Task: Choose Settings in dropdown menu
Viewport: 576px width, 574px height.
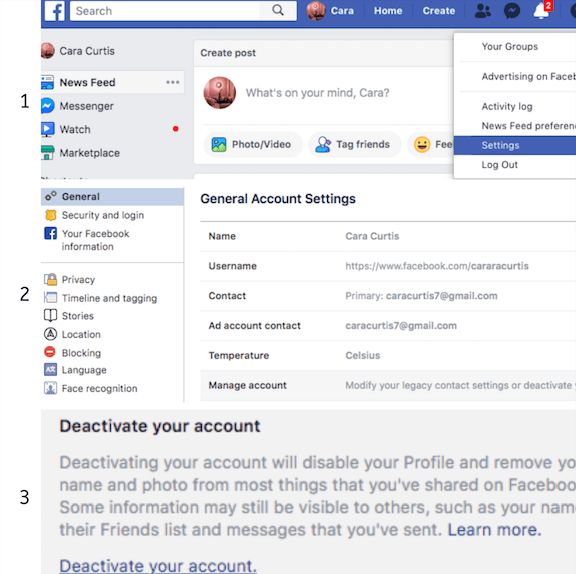Action: (515, 145)
